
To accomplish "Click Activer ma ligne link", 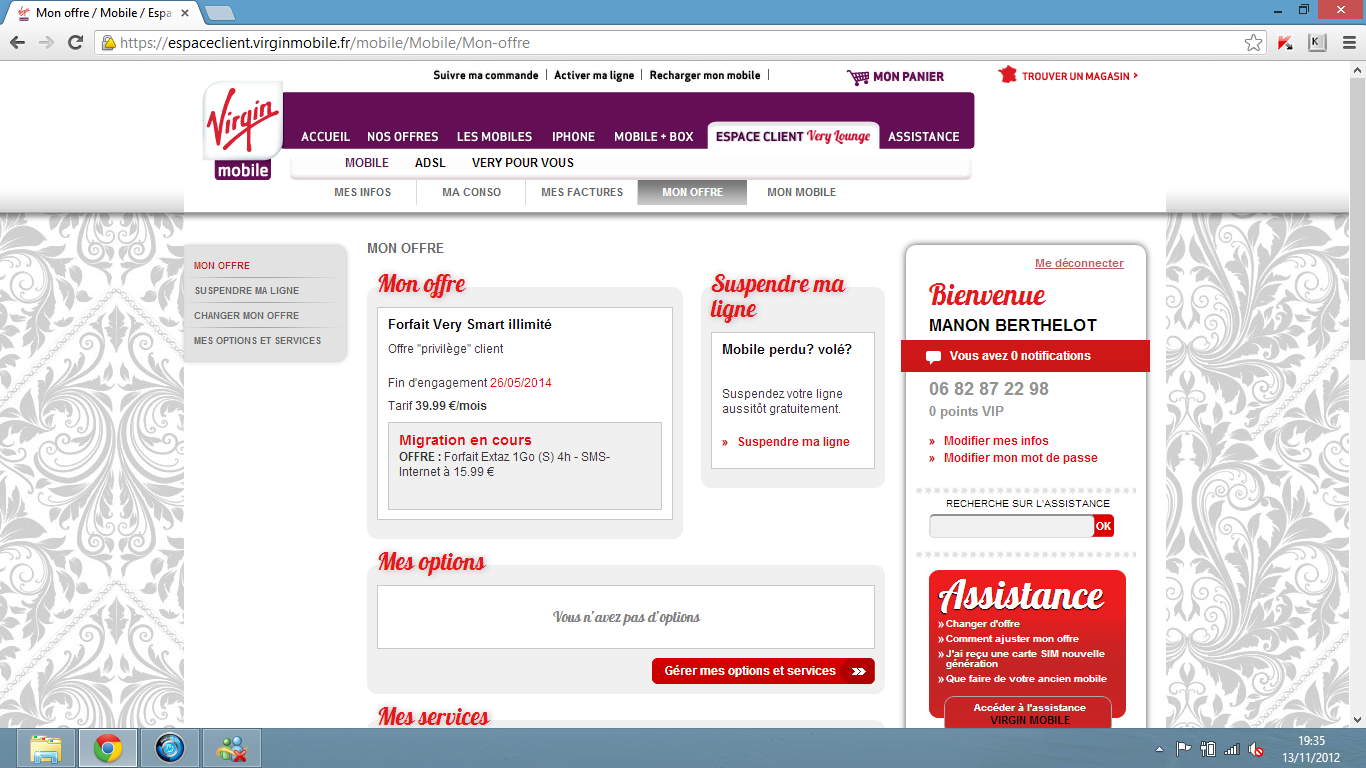I will click(x=594, y=76).
